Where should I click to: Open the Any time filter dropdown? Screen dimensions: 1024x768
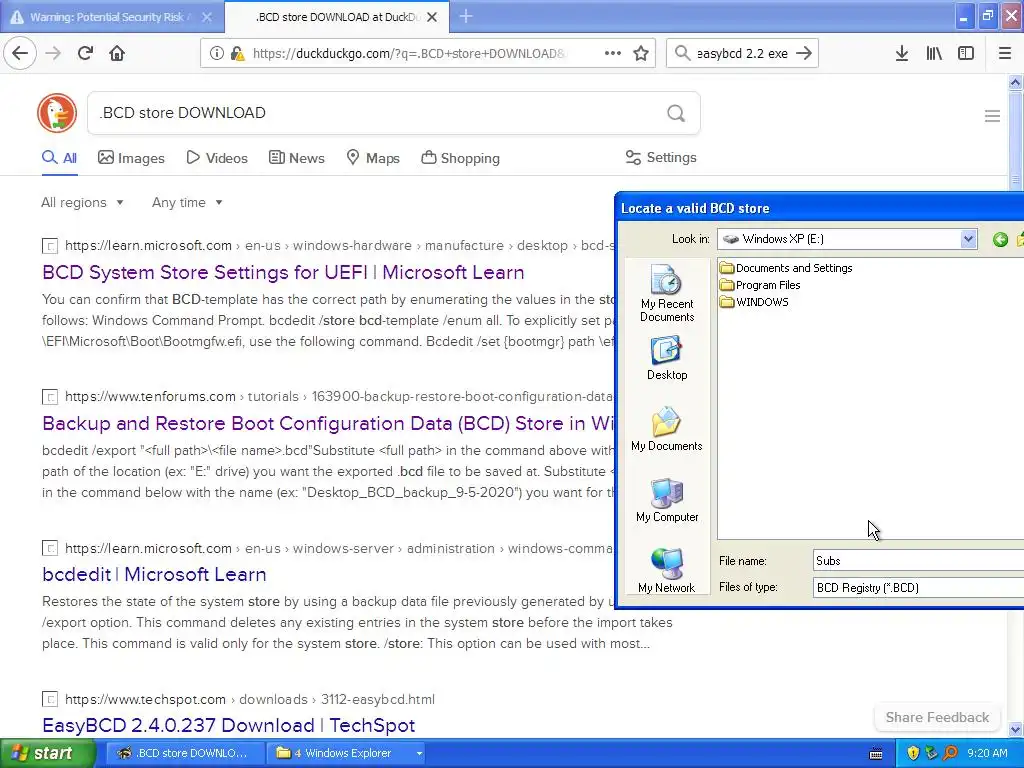(187, 202)
